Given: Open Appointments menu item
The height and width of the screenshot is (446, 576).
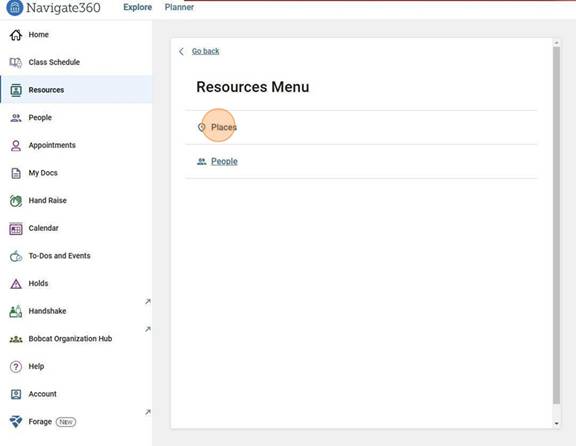Looking at the screenshot, I should pos(76,145).
